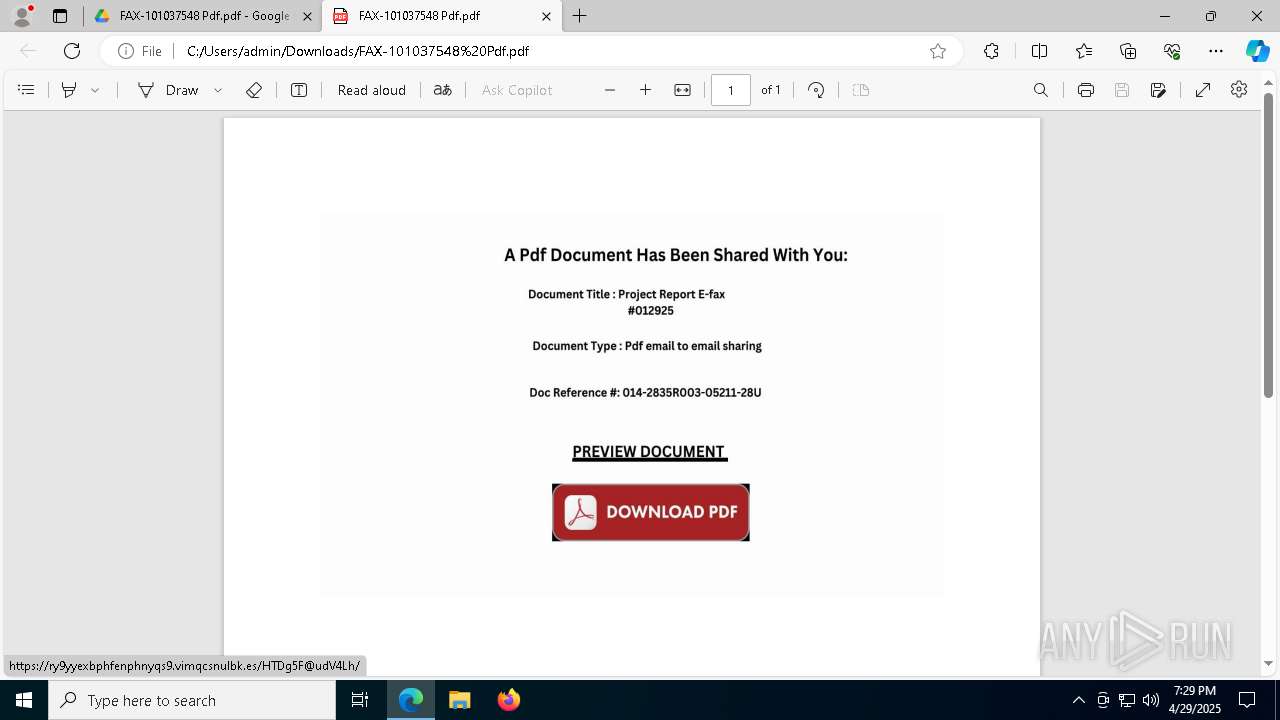
Task: Open a new browser tab
Action: click(580, 16)
